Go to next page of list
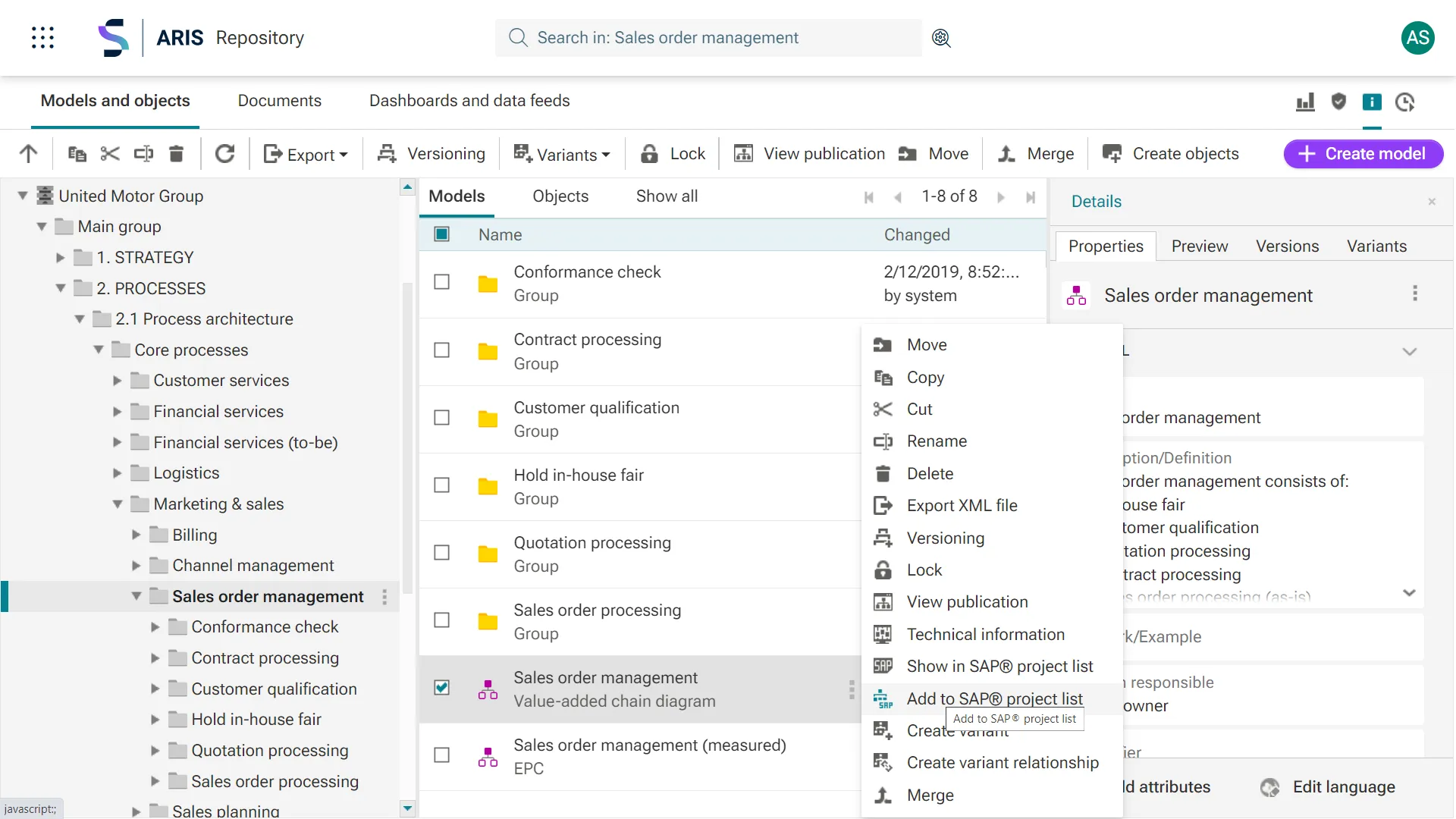 (x=1001, y=197)
